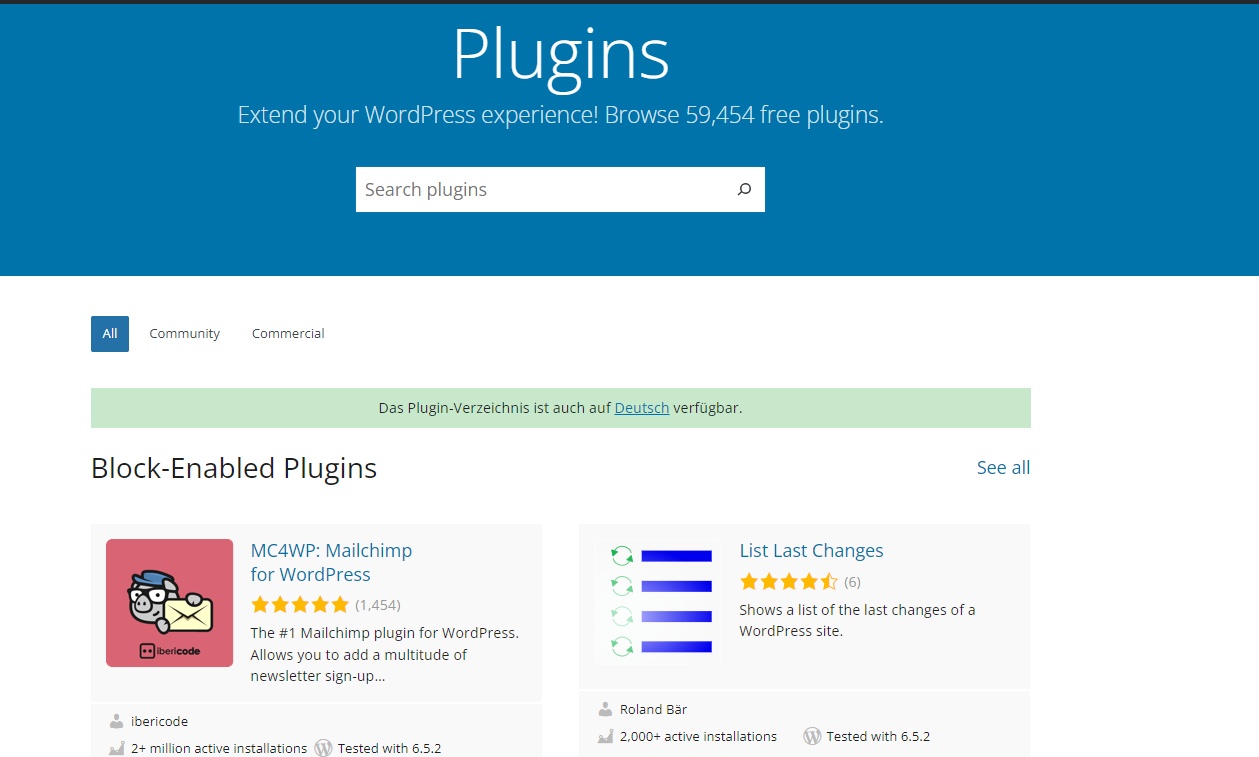Click the ibericode author person icon

click(116, 721)
